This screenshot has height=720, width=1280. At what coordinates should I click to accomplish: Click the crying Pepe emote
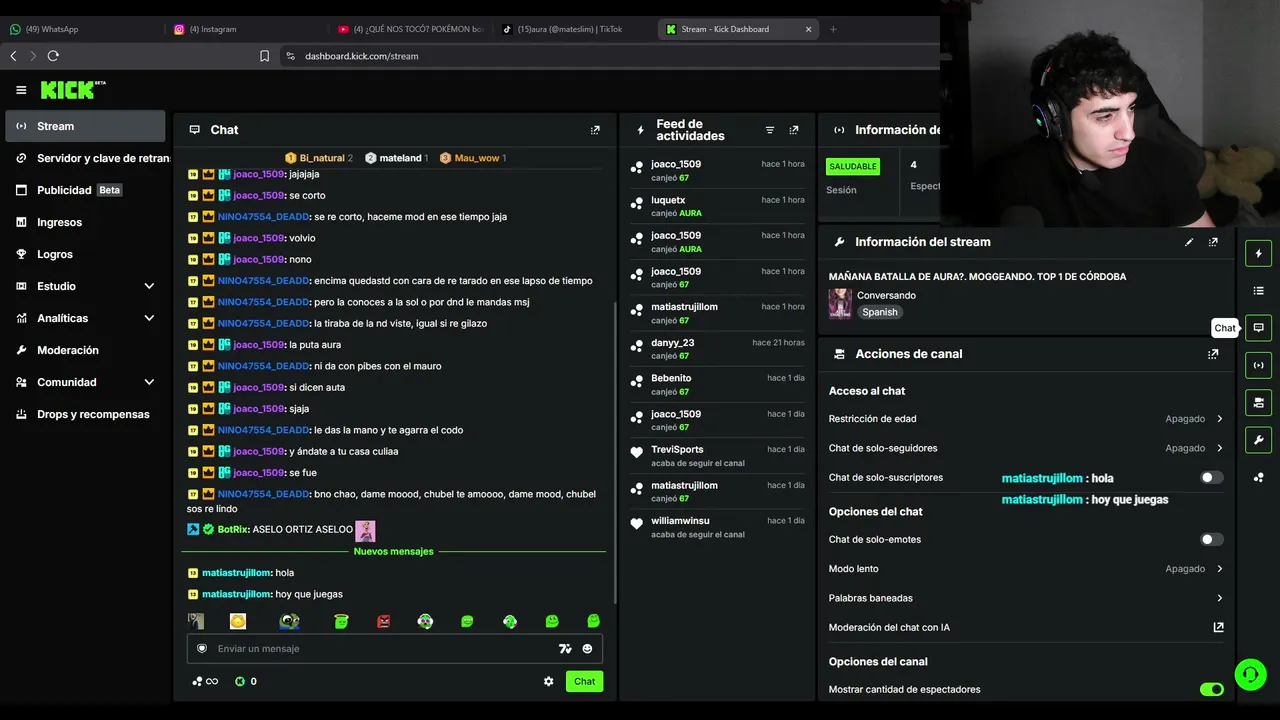(289, 621)
